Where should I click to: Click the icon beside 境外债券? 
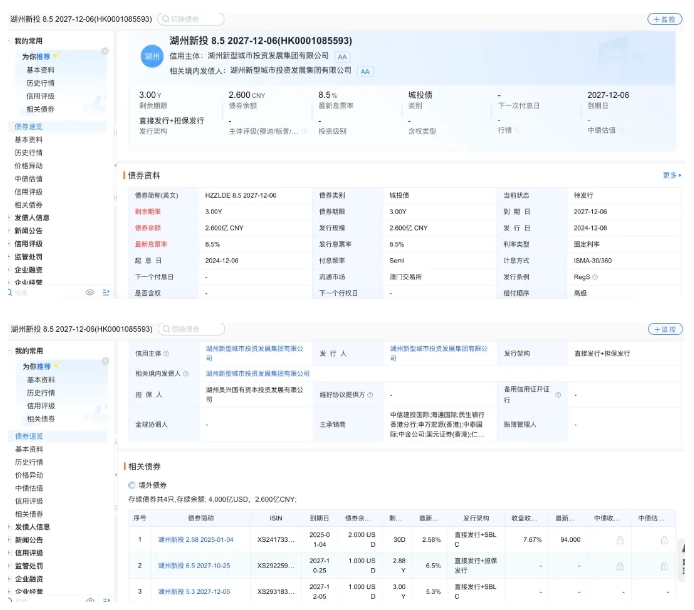pyautogui.click(x=131, y=485)
